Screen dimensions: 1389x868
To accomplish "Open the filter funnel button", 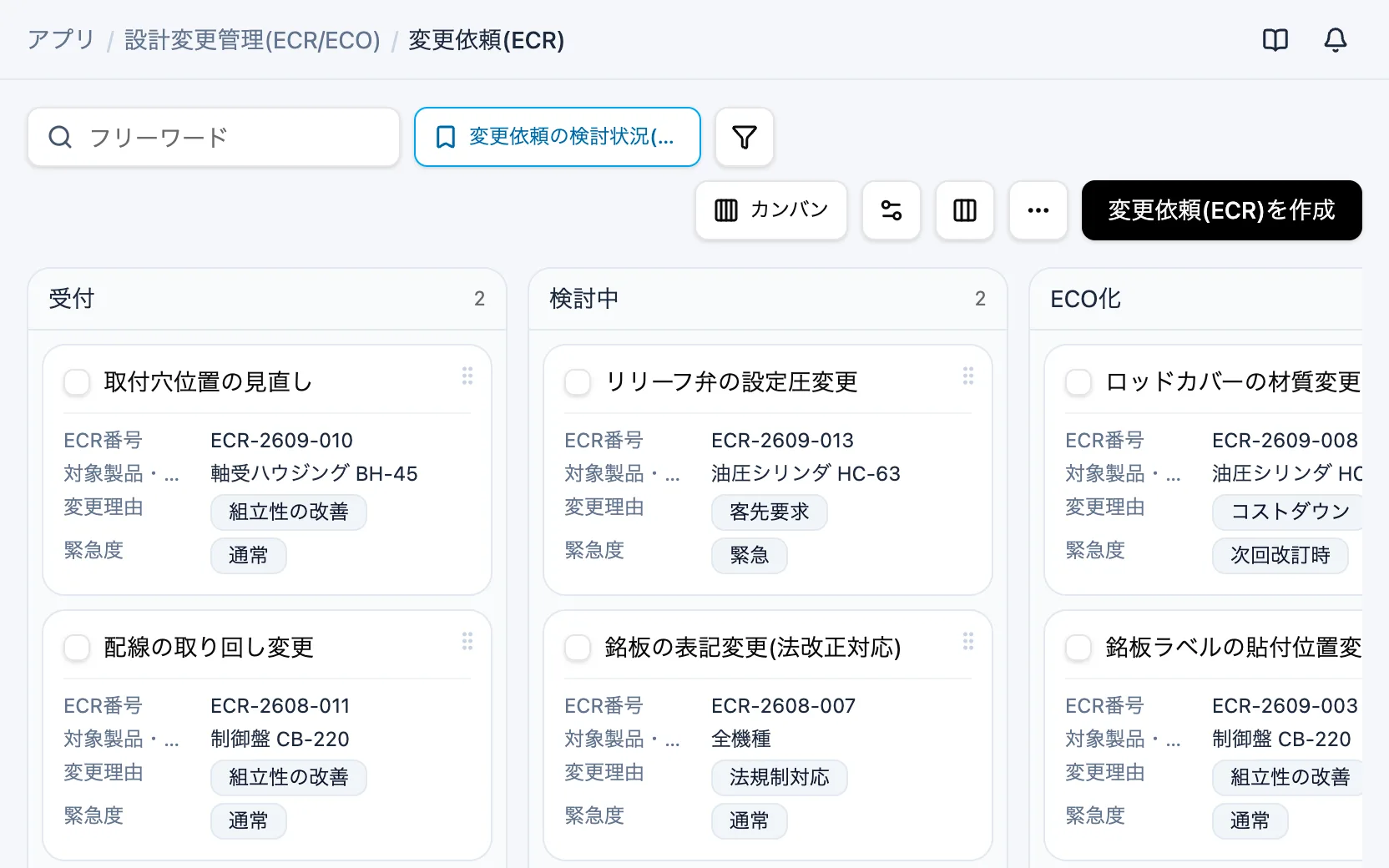I will (745, 137).
